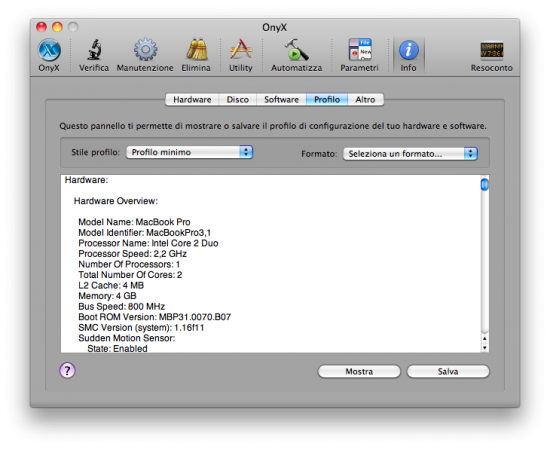The width and height of the screenshot is (550, 449).
Task: Click the 'Memory: 4 GB' line
Action: tap(107, 296)
